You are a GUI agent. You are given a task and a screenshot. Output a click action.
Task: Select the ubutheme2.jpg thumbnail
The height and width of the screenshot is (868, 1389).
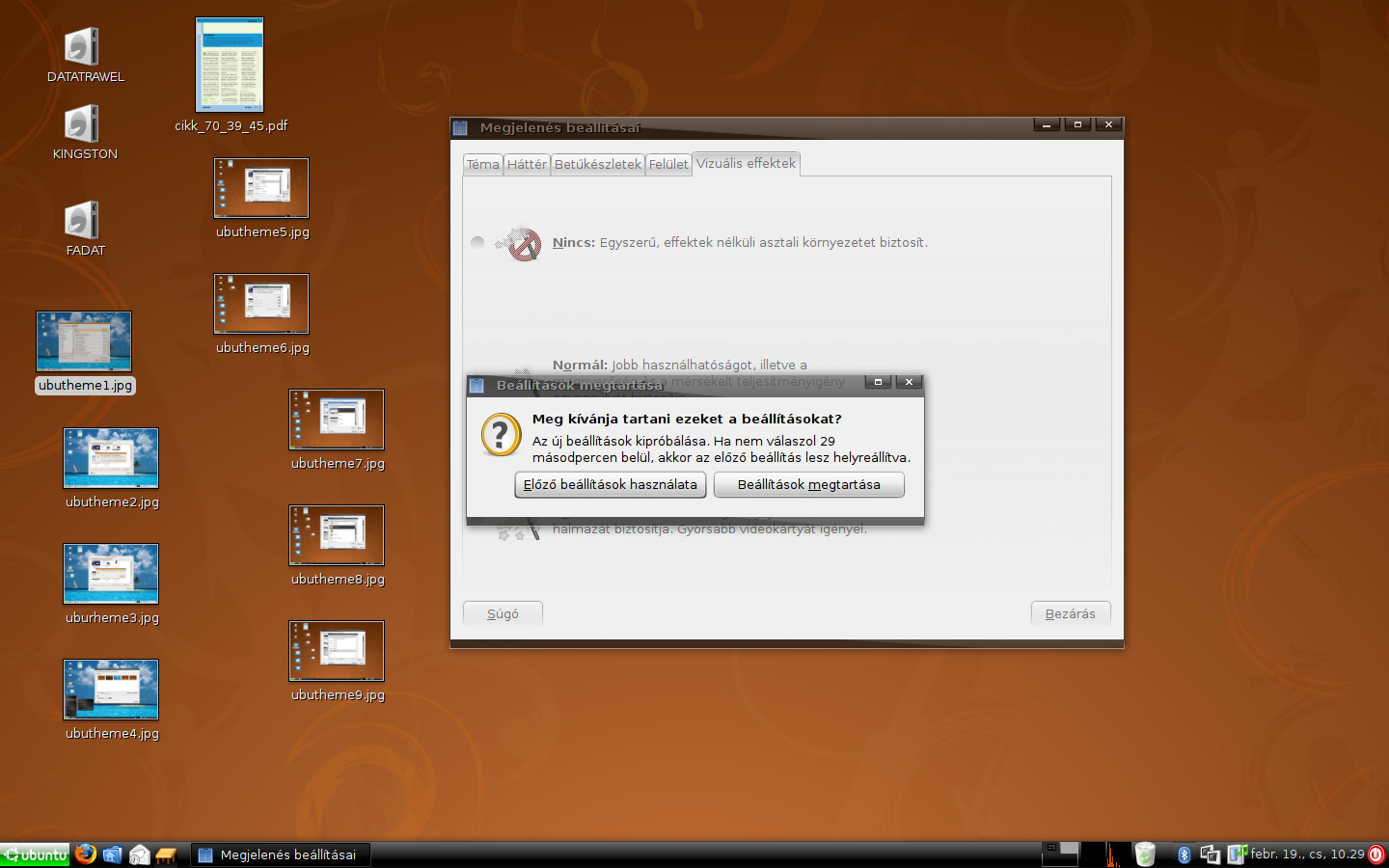click(x=111, y=458)
